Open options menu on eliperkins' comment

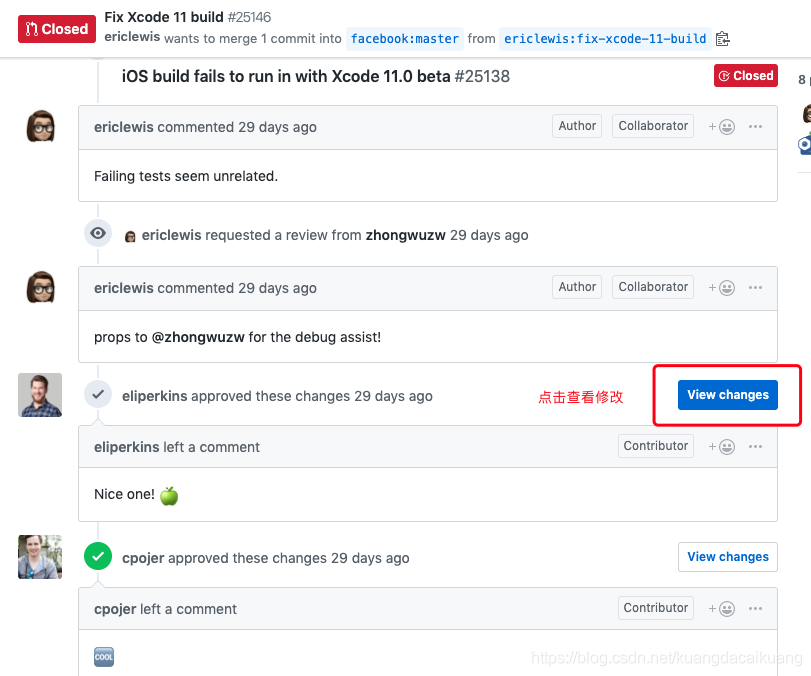(x=755, y=447)
